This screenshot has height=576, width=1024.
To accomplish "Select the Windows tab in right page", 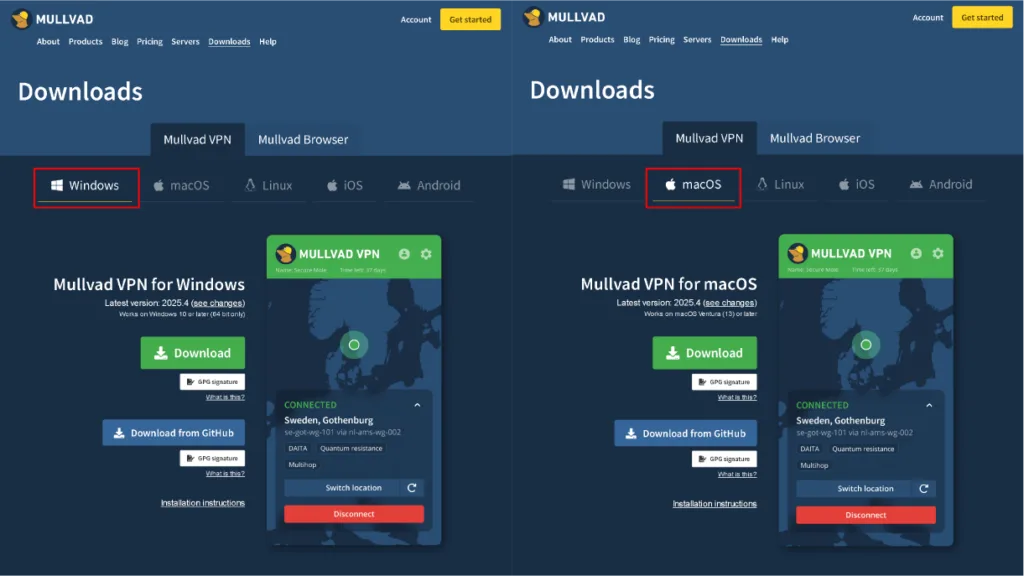I will coord(597,185).
